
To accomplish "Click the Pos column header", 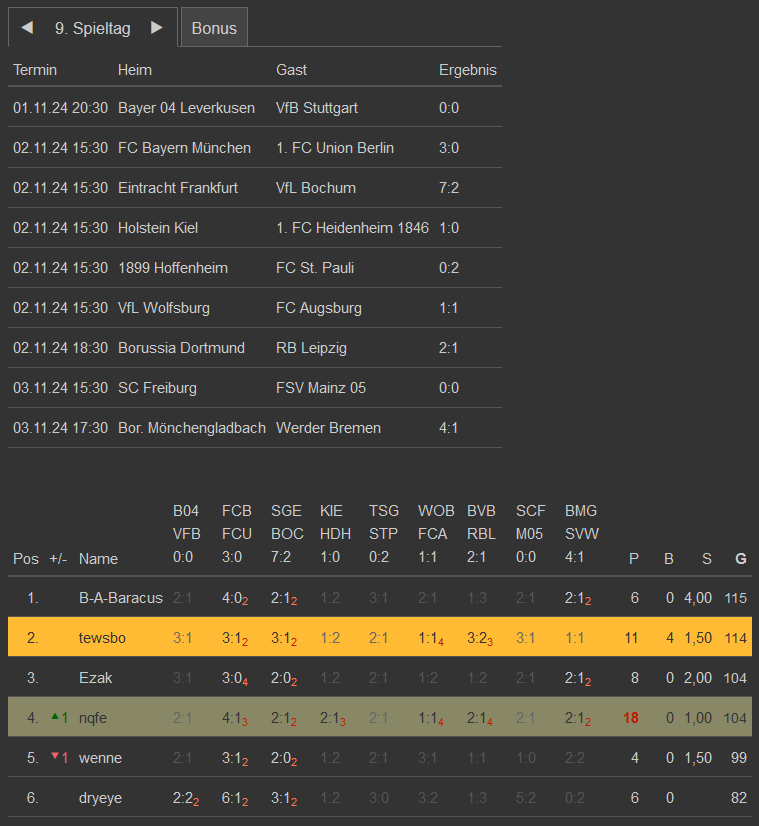I will (x=26, y=559).
